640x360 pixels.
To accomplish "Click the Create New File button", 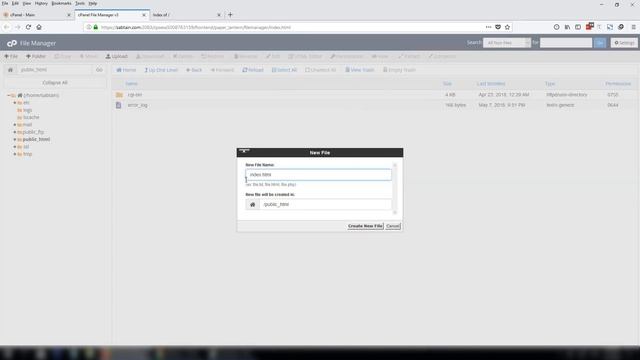I will 365,226.
